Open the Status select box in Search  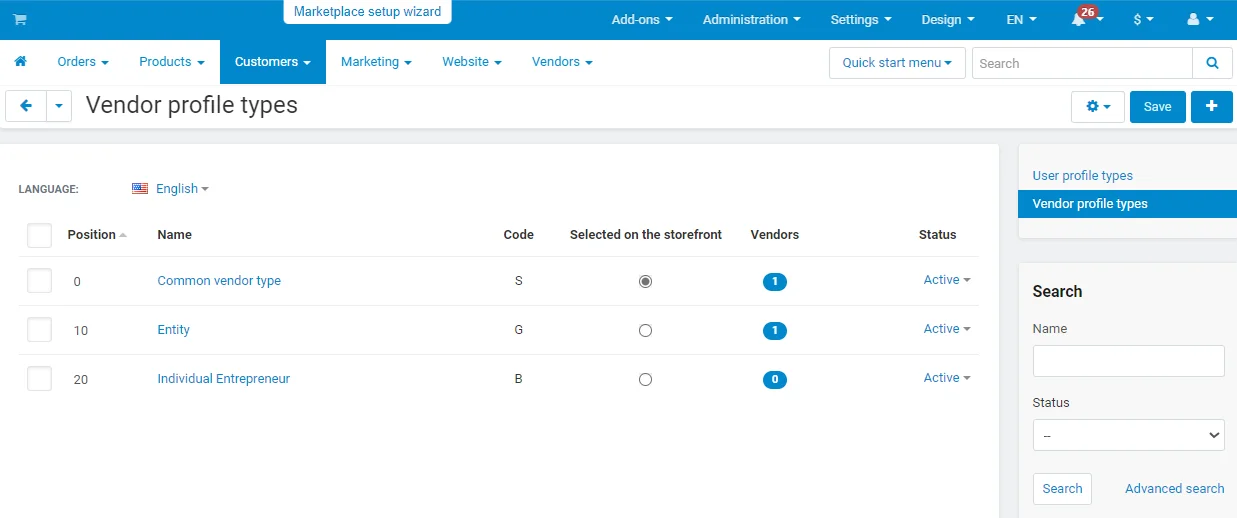(x=1128, y=435)
